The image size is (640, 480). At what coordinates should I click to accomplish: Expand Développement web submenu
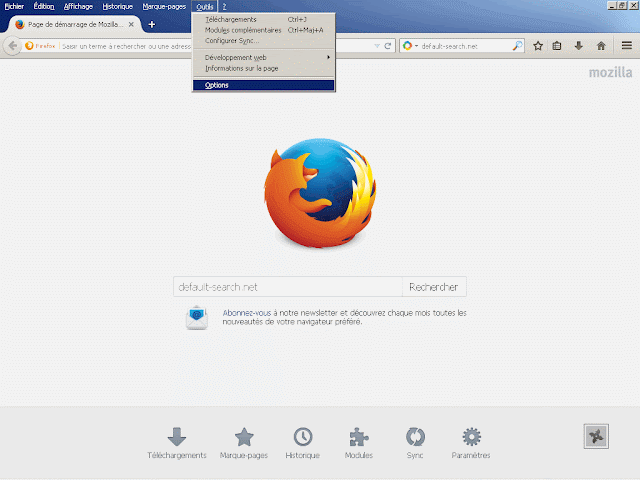[264, 58]
